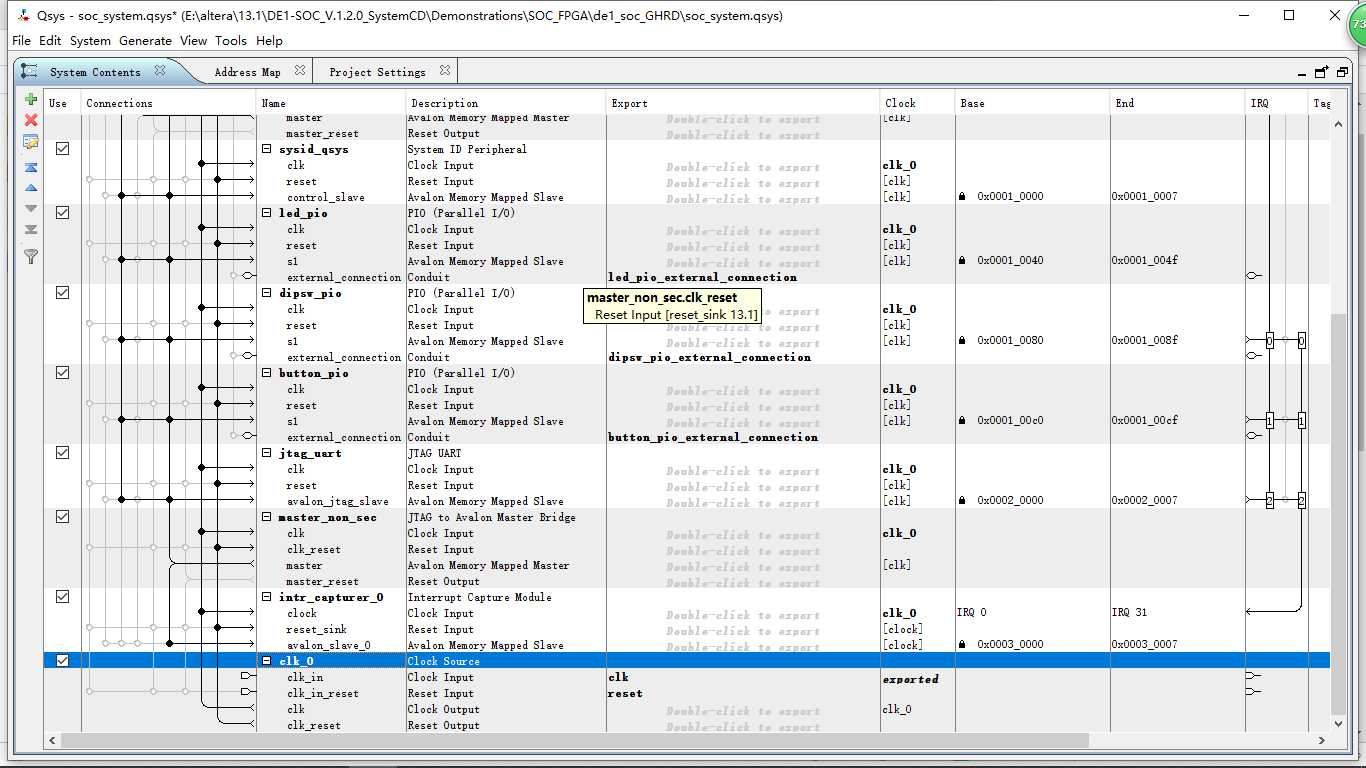
Task: Open the Edit component parameters icon
Action: (31, 142)
